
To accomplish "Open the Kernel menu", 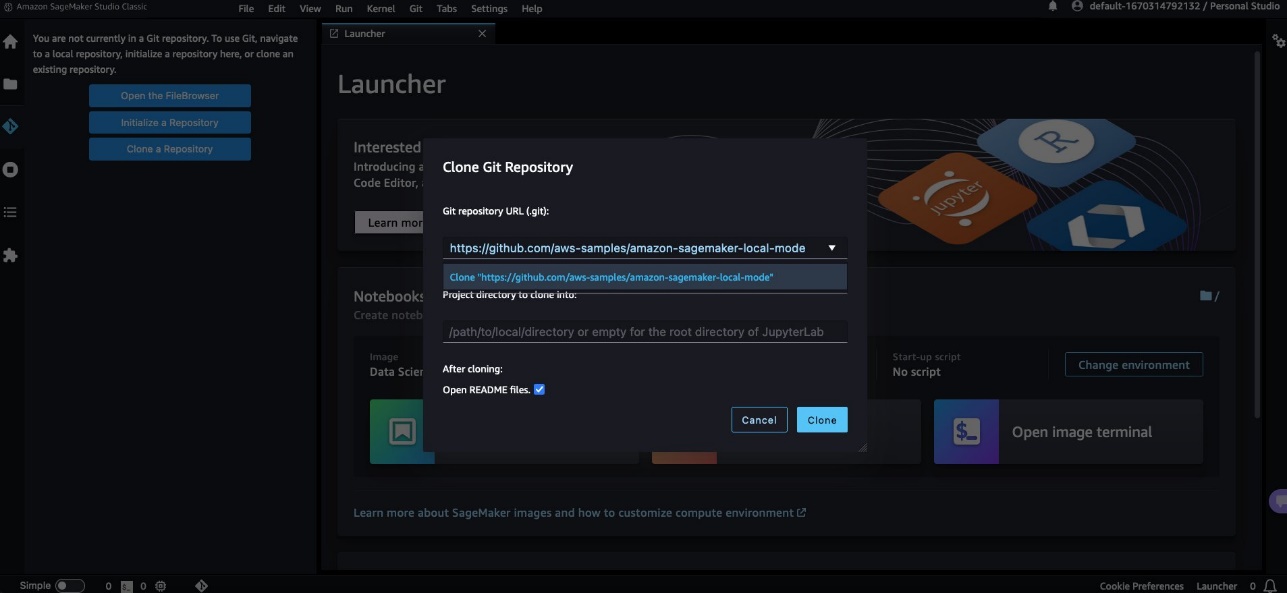I will (381, 8).
